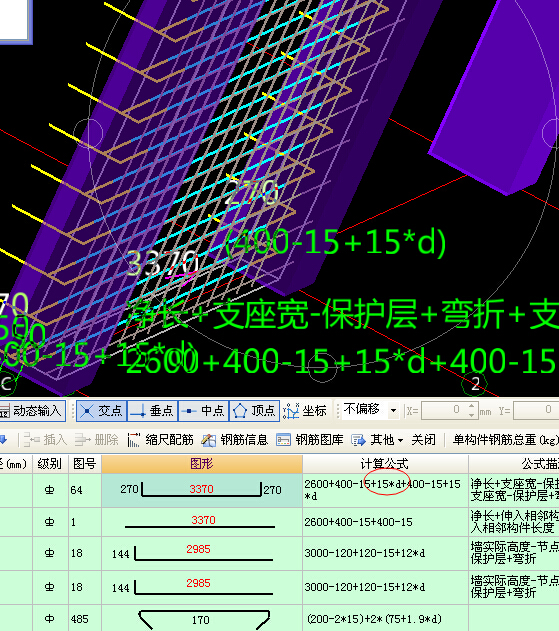Click 关闭 close button in toolbar
The height and width of the screenshot is (631, 559).
click(423, 440)
